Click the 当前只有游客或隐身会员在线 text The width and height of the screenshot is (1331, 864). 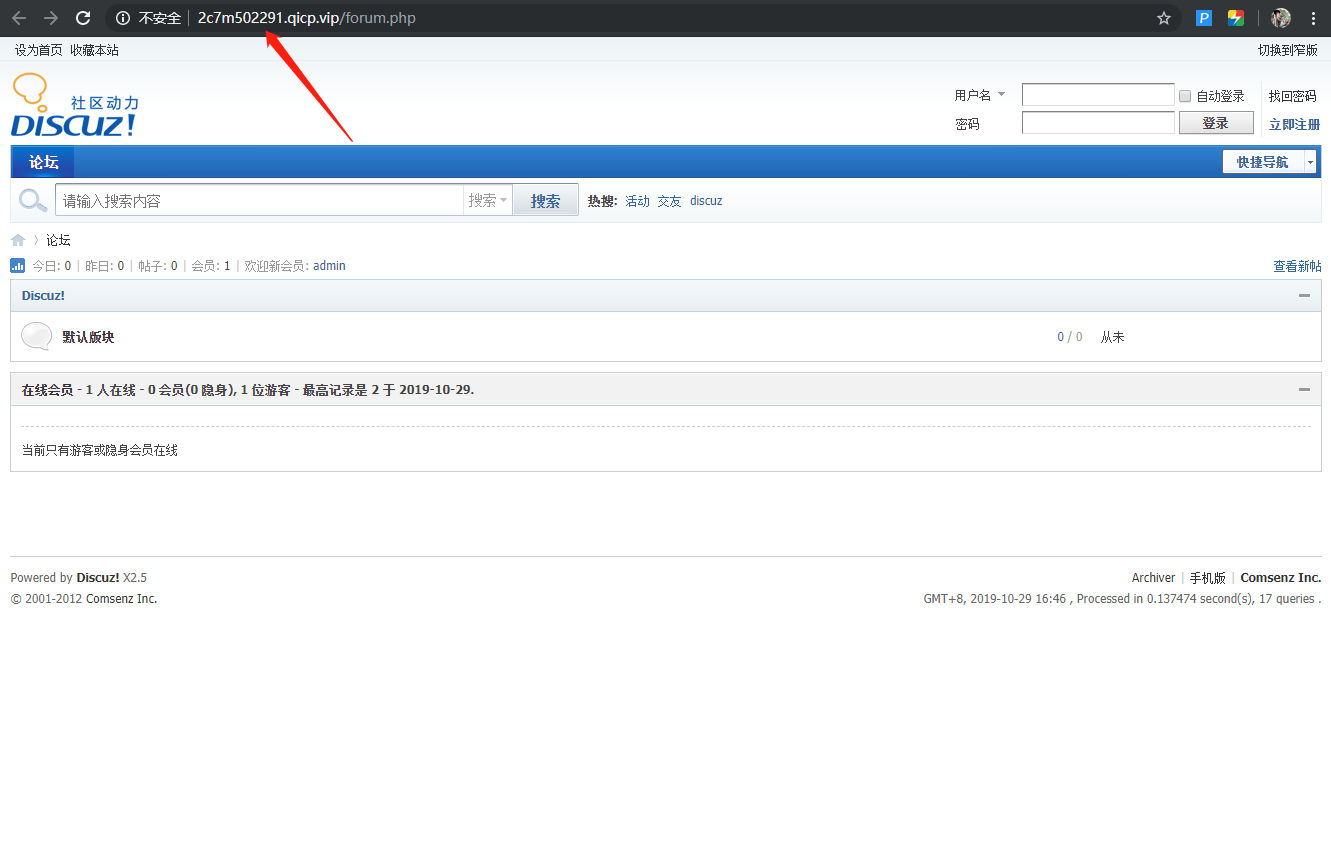tap(100, 451)
